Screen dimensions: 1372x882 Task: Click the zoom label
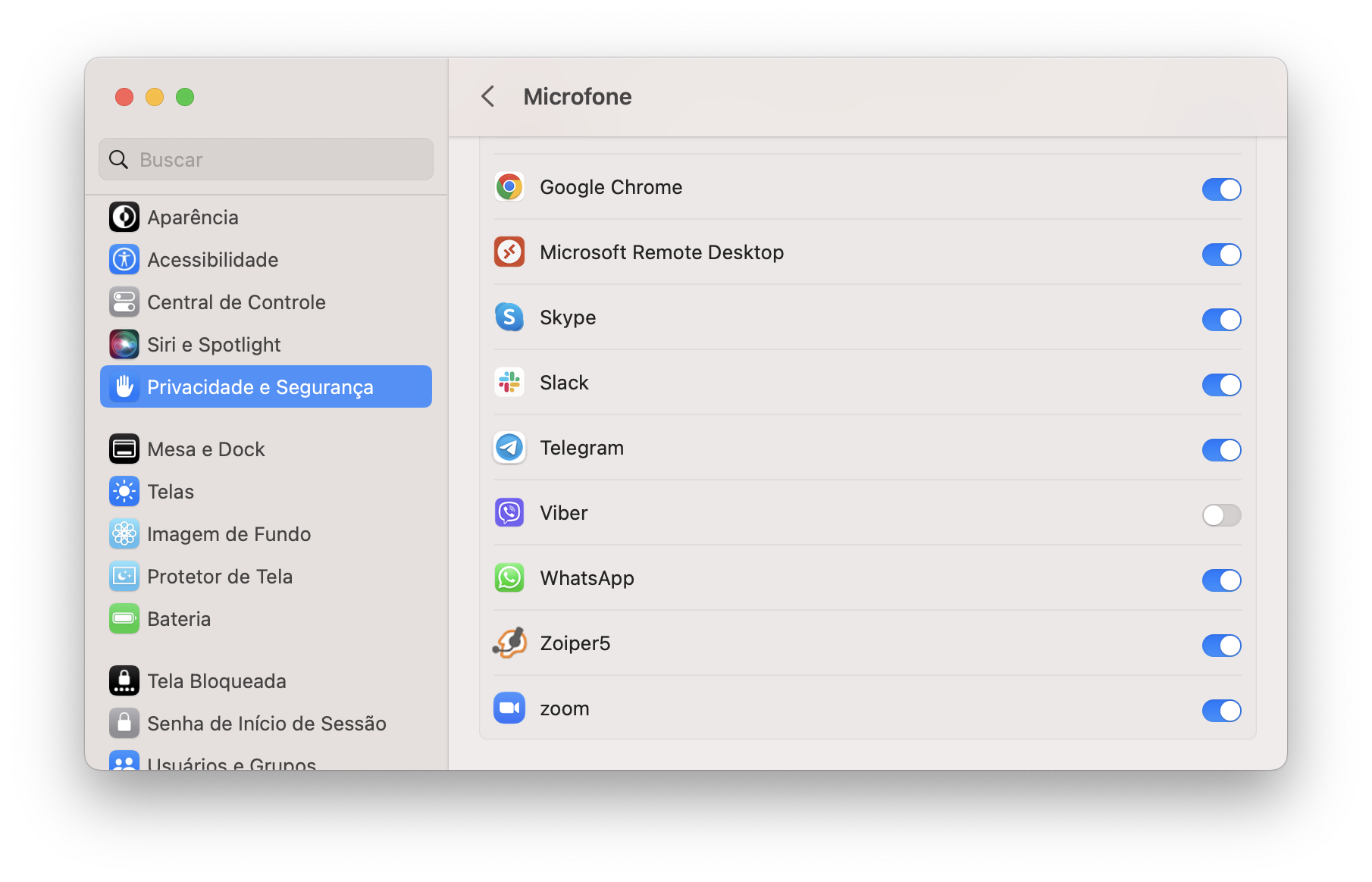[565, 709]
